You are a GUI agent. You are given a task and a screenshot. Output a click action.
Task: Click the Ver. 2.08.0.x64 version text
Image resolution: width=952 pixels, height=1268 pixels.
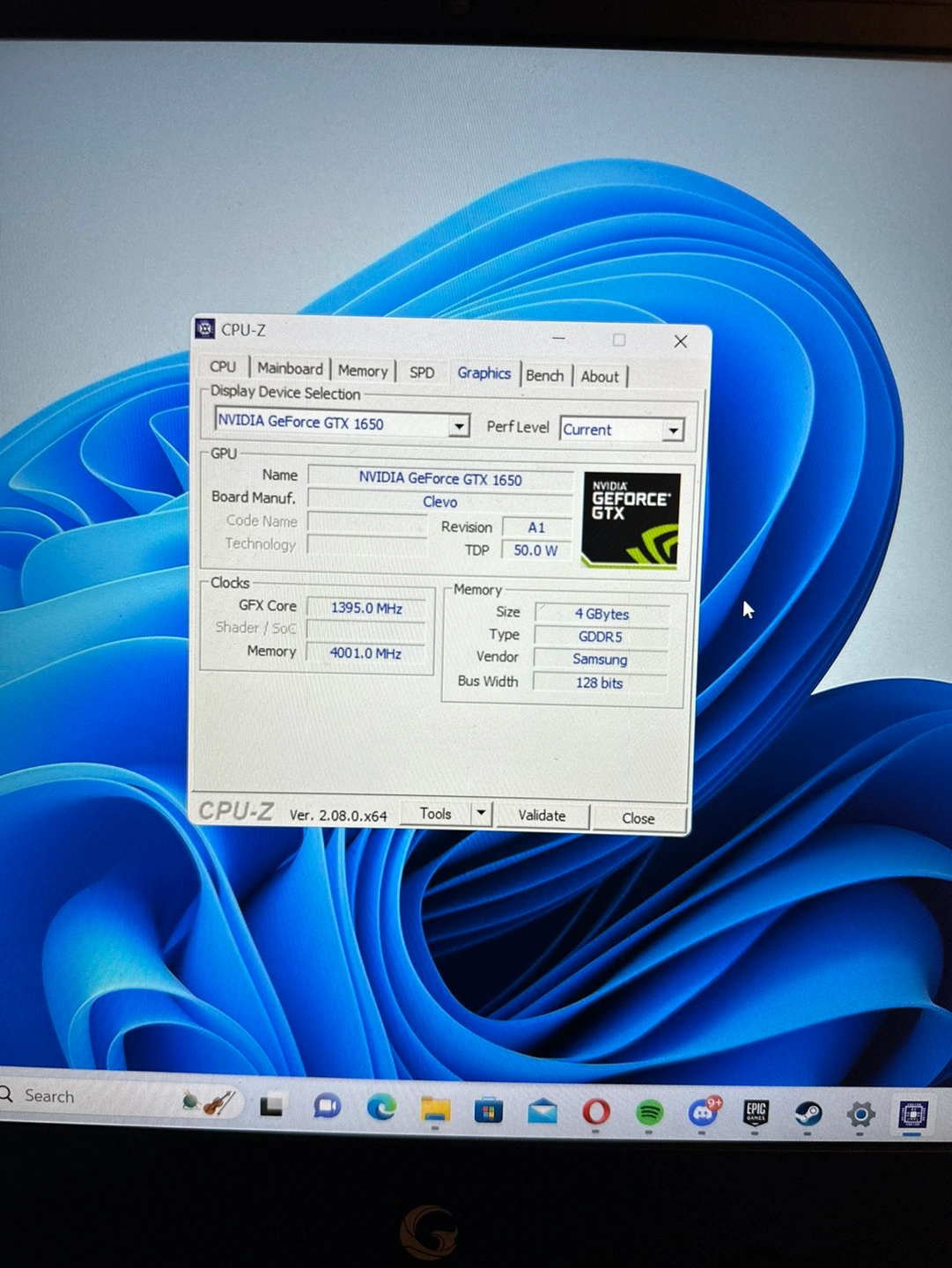[338, 815]
